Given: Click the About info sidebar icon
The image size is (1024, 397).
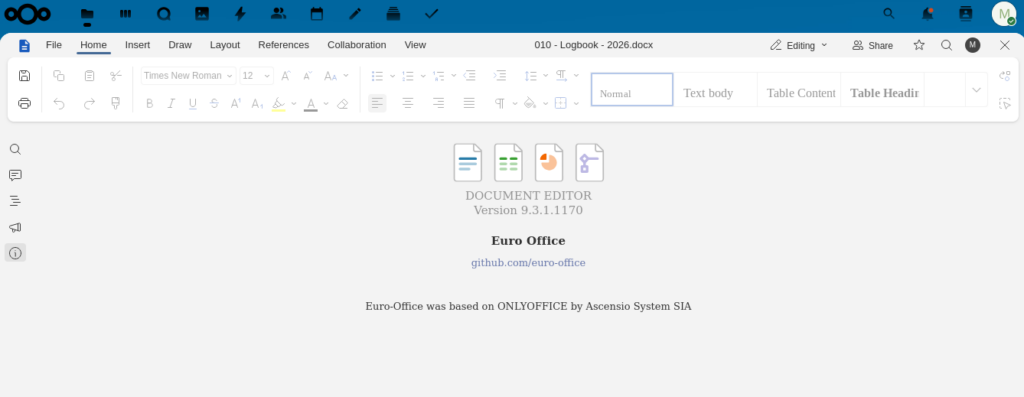Looking at the screenshot, I should [15, 253].
